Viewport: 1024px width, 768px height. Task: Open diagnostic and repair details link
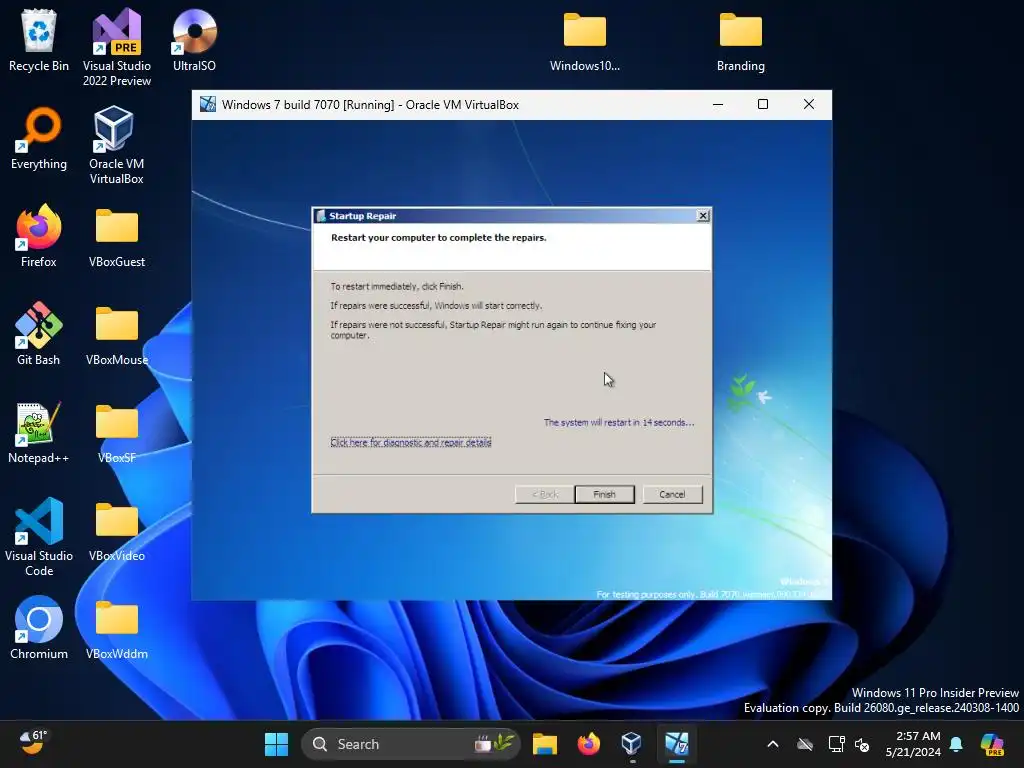pos(411,442)
